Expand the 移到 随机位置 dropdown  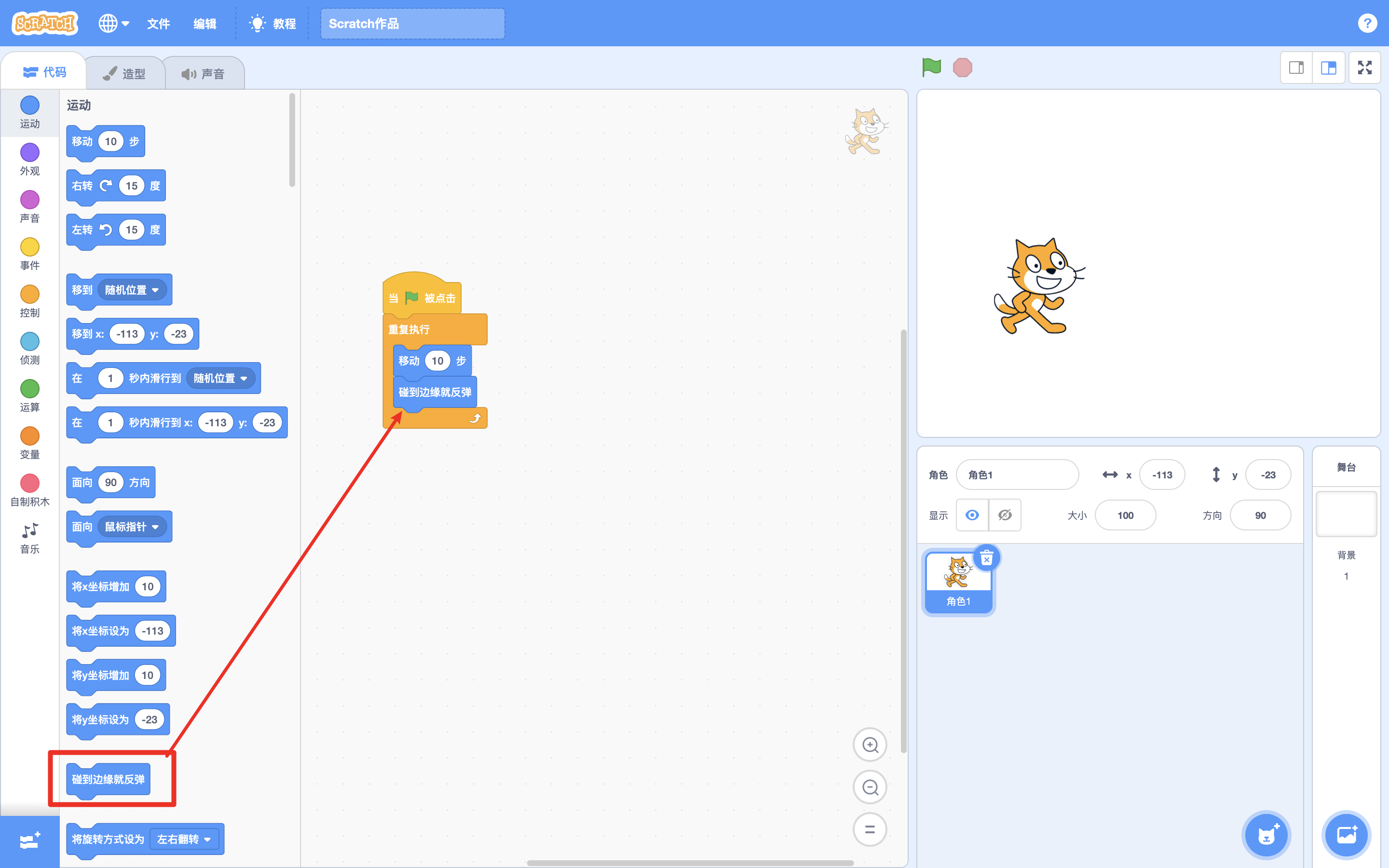click(x=132, y=290)
